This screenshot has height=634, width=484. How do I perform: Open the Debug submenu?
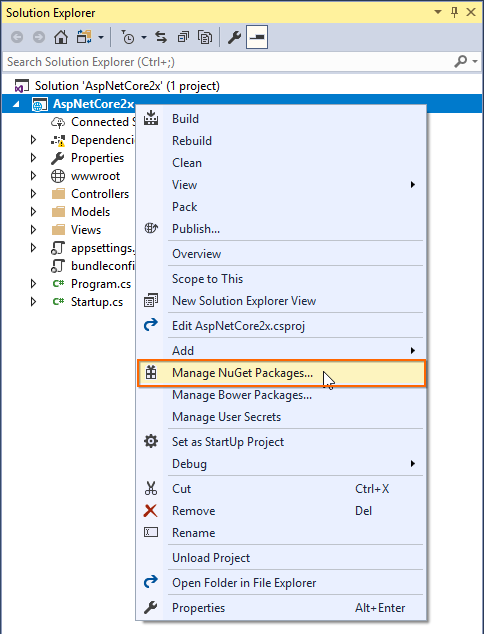(x=281, y=464)
